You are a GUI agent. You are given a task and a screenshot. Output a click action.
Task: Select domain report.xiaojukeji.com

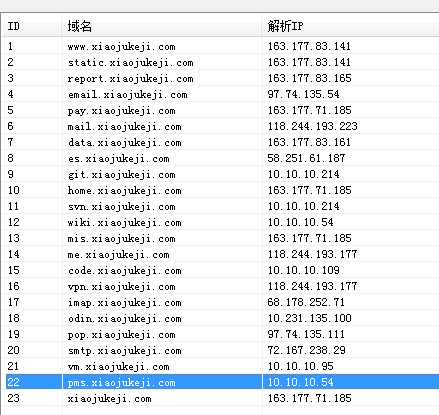(130, 78)
